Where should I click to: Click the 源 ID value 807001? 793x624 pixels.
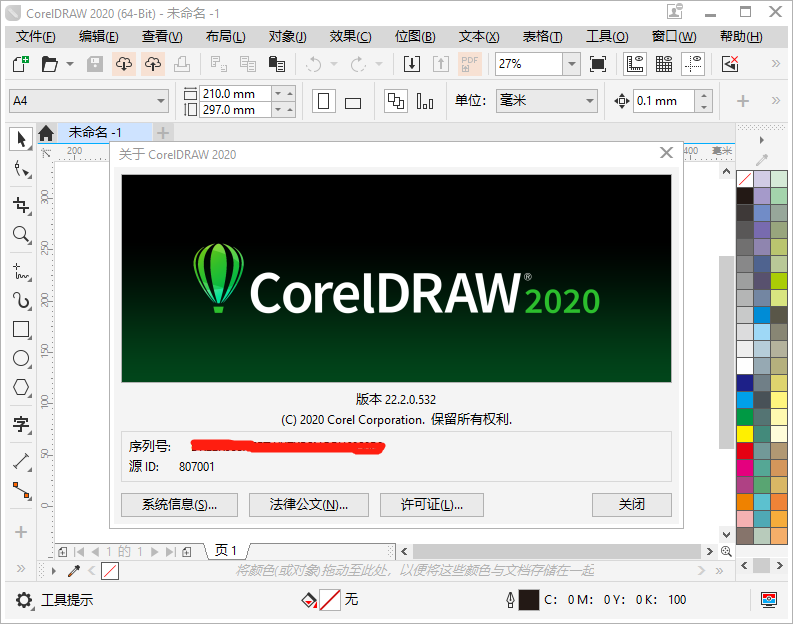pos(197,467)
